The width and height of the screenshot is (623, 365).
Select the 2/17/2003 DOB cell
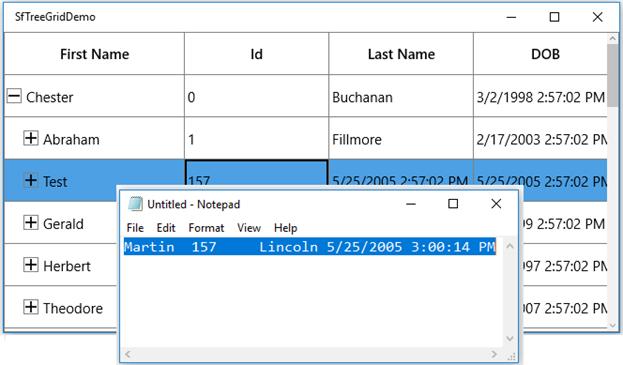pyautogui.click(x=541, y=139)
